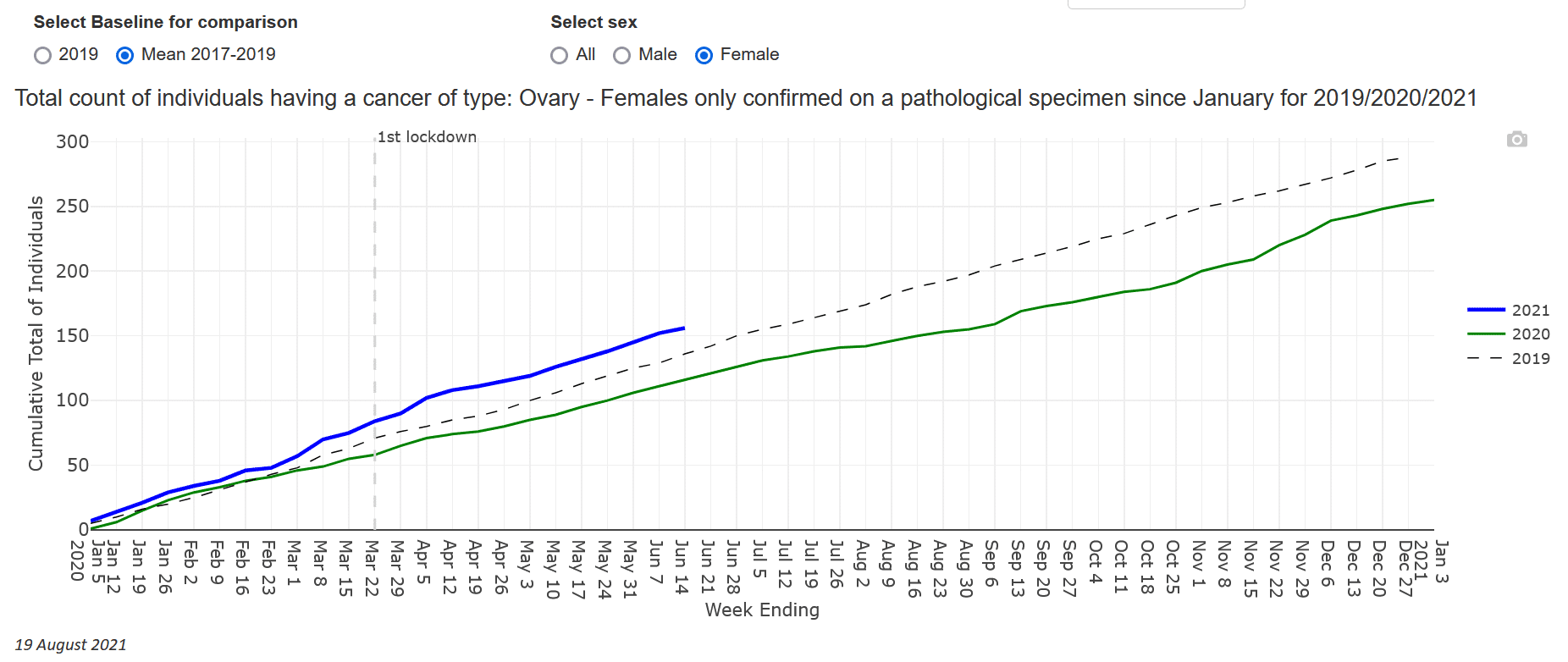Click the "Week Ending" x-axis title
The width and height of the screenshot is (1568, 662).
pyautogui.click(x=762, y=610)
